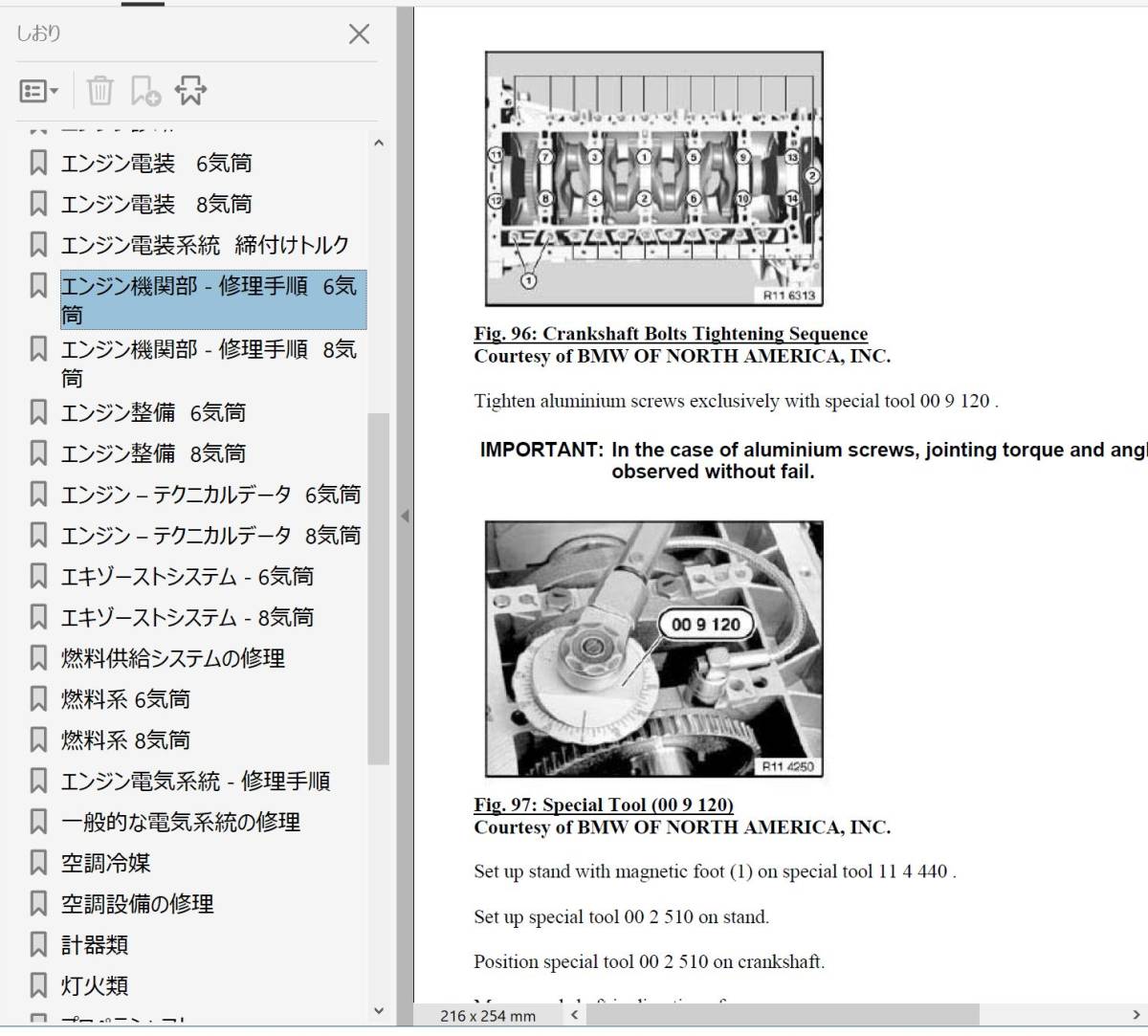This screenshot has width=1148, height=1036.
Task: Open bookmark 一般的な電気系統の修理
Action: click(180, 823)
